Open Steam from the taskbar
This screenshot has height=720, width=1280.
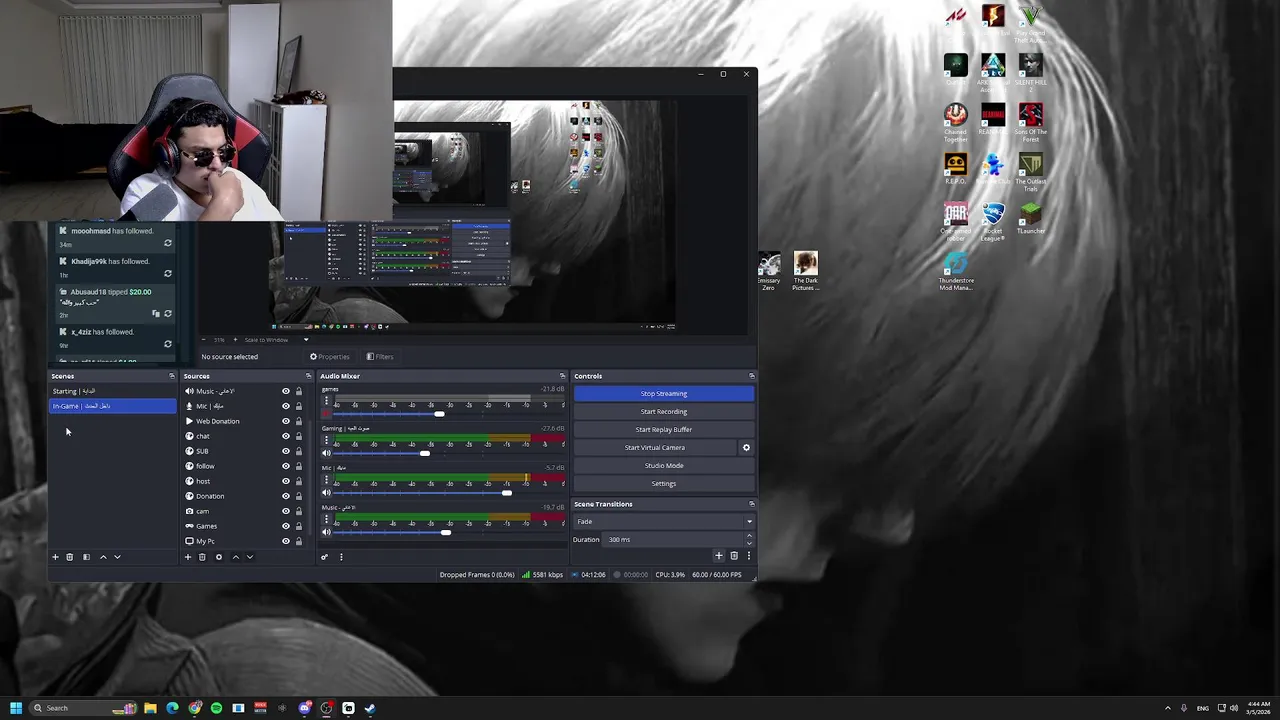(370, 708)
